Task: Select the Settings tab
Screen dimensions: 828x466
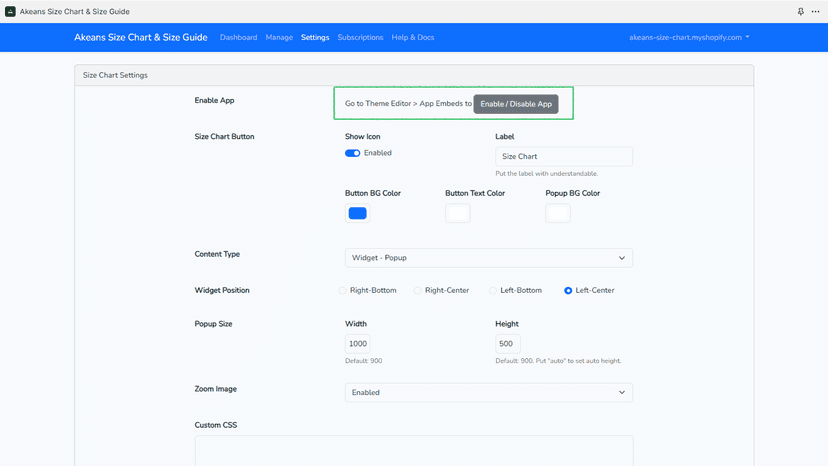Action: [315, 38]
